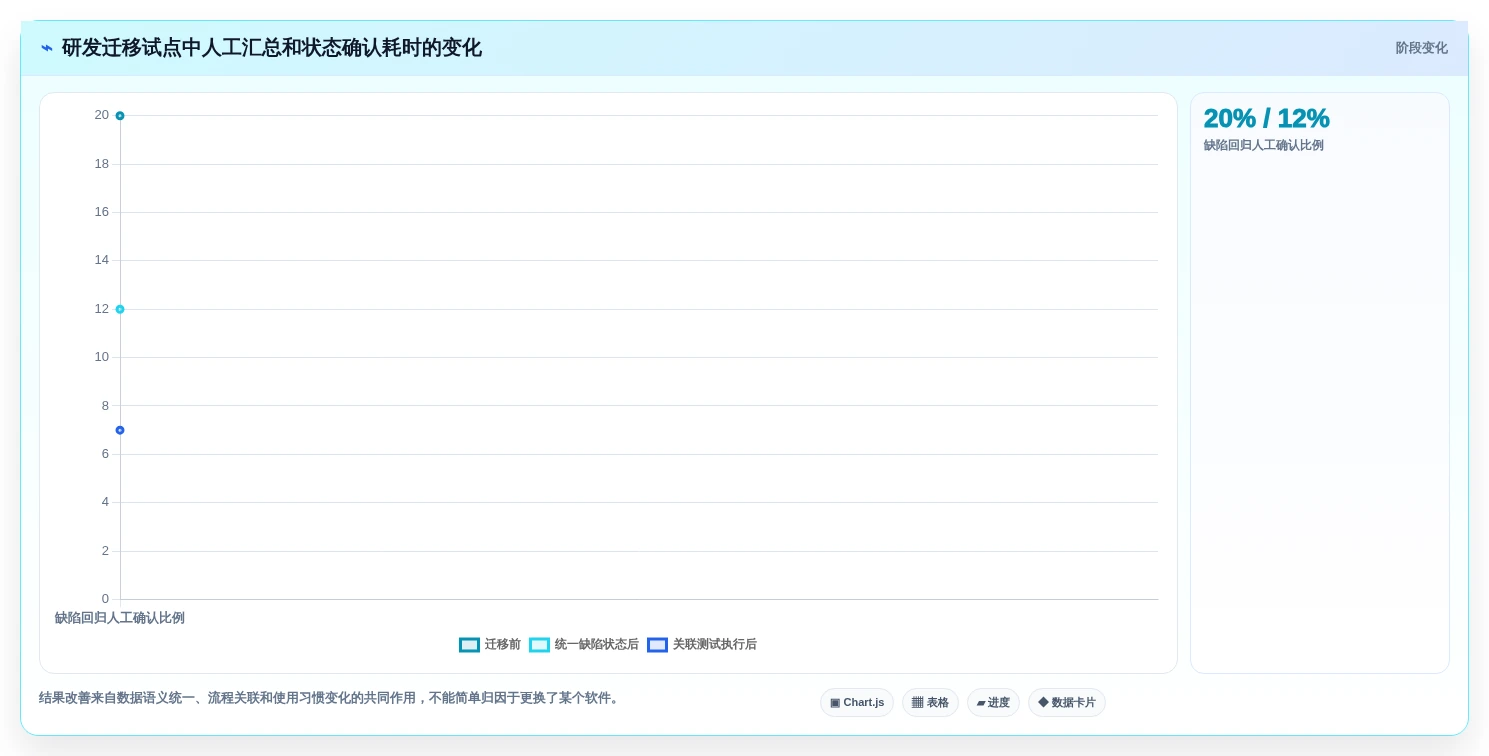
Task: Select the Chart.js tag chip
Action: 857,703
